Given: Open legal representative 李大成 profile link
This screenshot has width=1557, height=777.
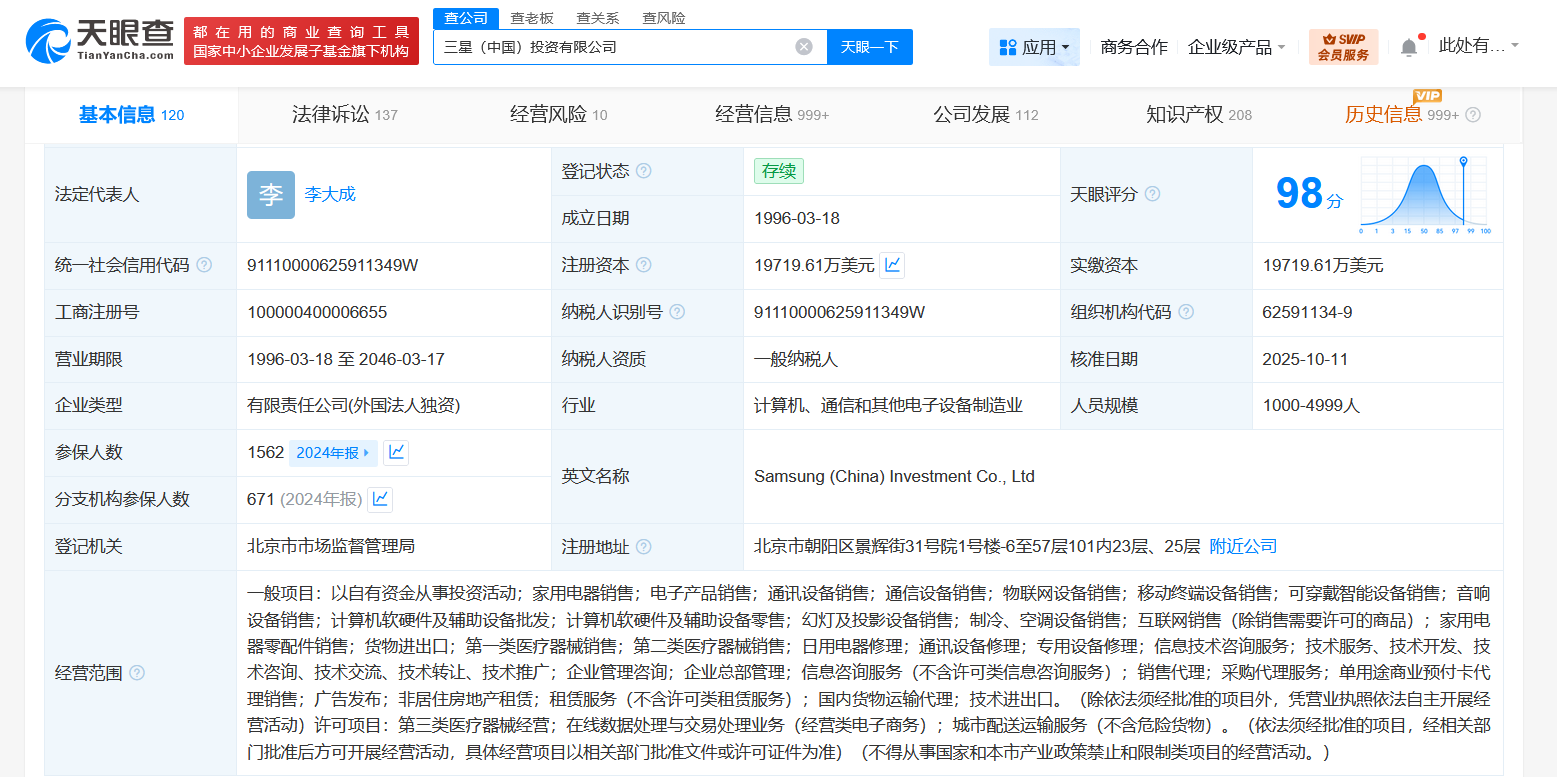Looking at the screenshot, I should click(x=330, y=194).
